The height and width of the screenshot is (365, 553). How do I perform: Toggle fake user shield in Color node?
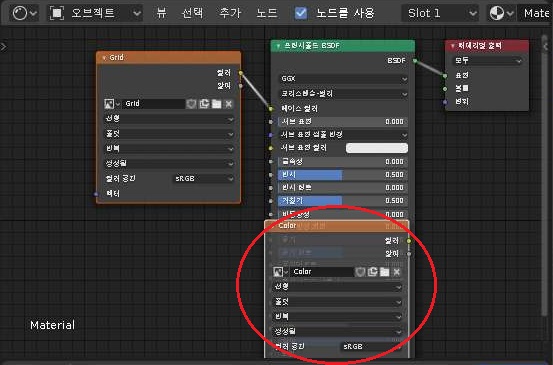click(x=360, y=272)
